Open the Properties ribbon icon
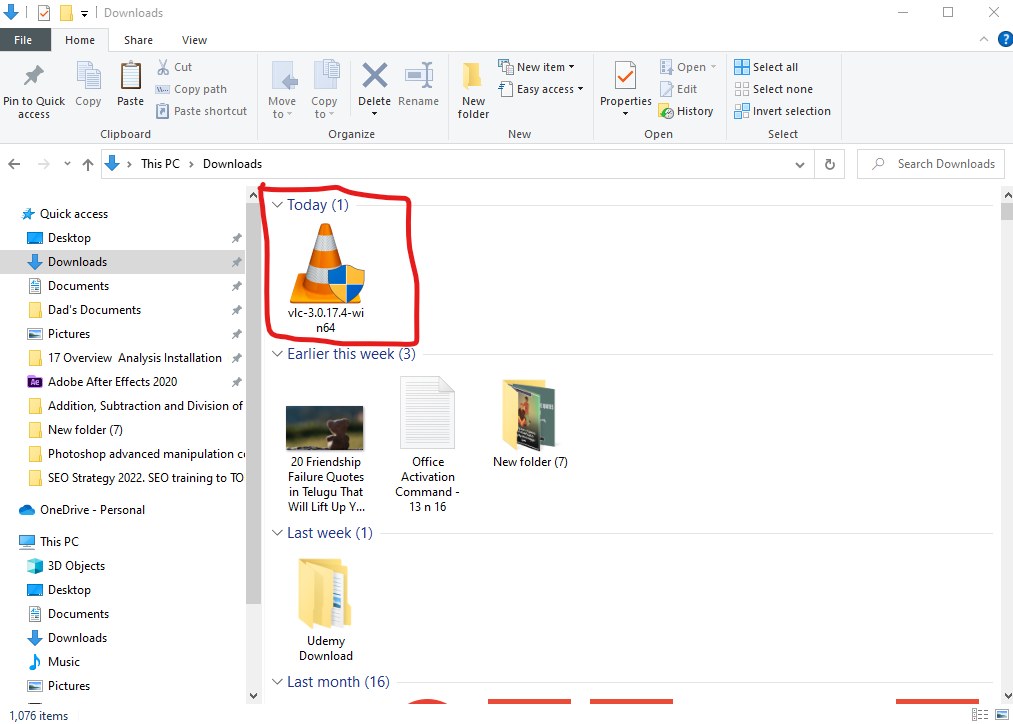Screen dimensions: 1013x724 (625, 76)
